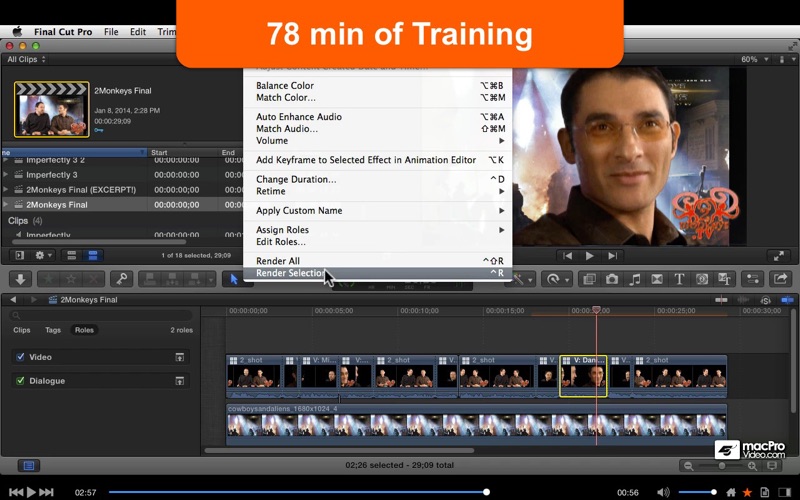The height and width of the screenshot is (500, 800).
Task: Open the Apple menu
Action: (x=17, y=32)
